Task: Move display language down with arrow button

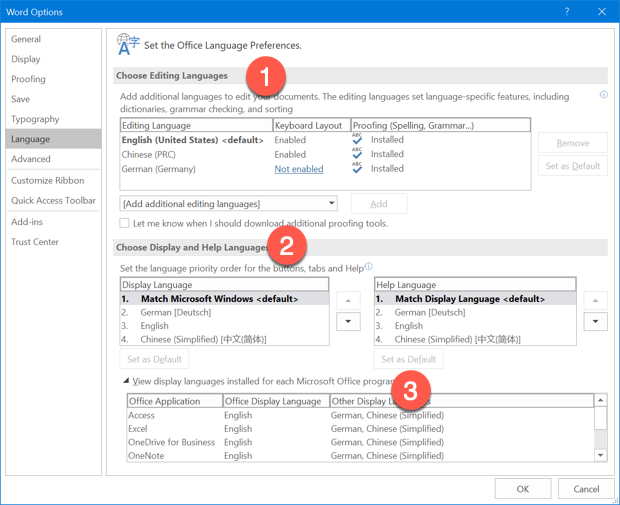Action: pyautogui.click(x=347, y=321)
